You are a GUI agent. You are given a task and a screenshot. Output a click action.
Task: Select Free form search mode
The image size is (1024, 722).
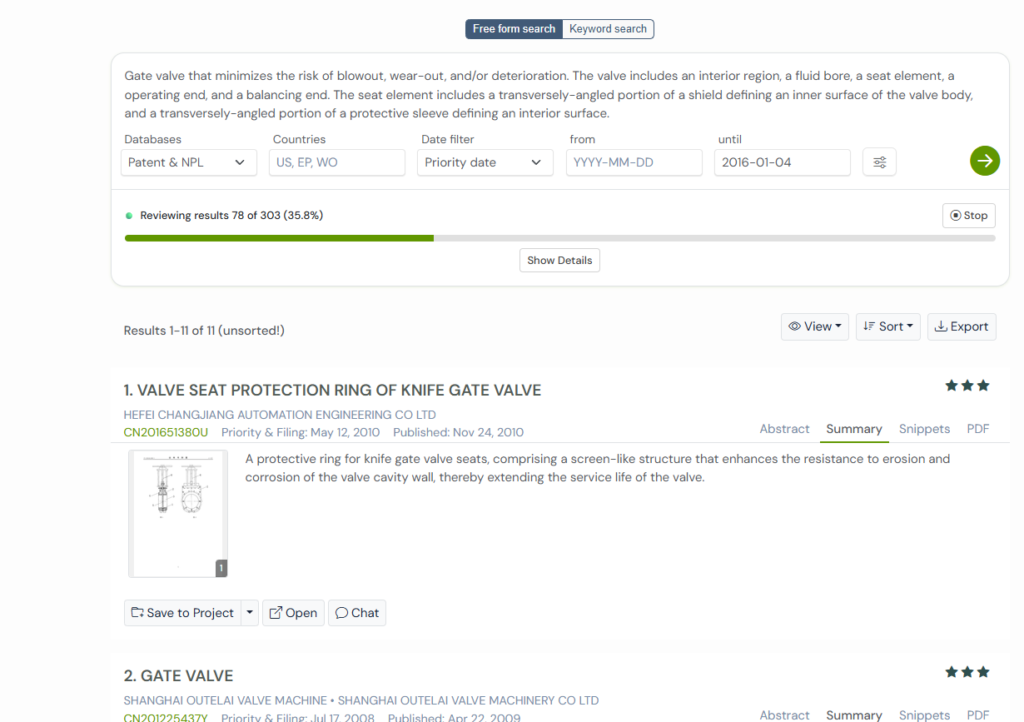point(514,29)
